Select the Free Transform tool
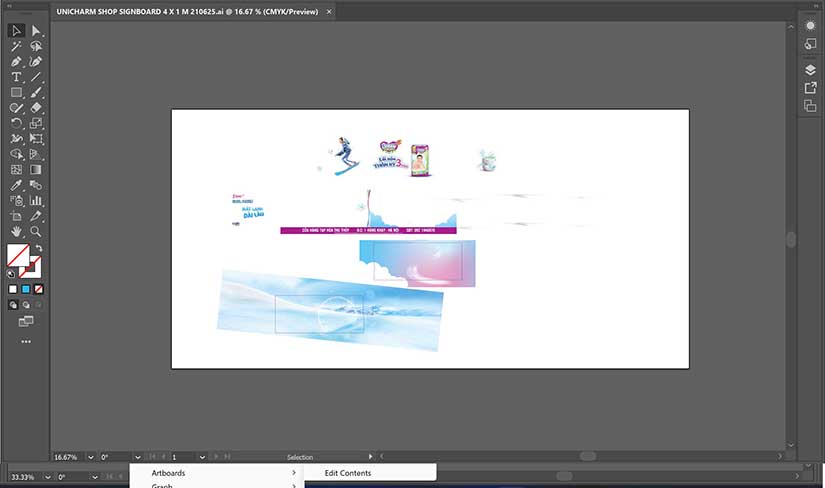 [36, 138]
